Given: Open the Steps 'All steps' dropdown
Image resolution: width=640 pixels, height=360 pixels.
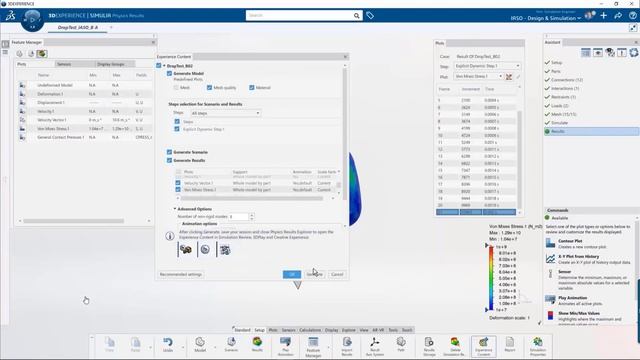Looking at the screenshot, I should pyautogui.click(x=225, y=113).
